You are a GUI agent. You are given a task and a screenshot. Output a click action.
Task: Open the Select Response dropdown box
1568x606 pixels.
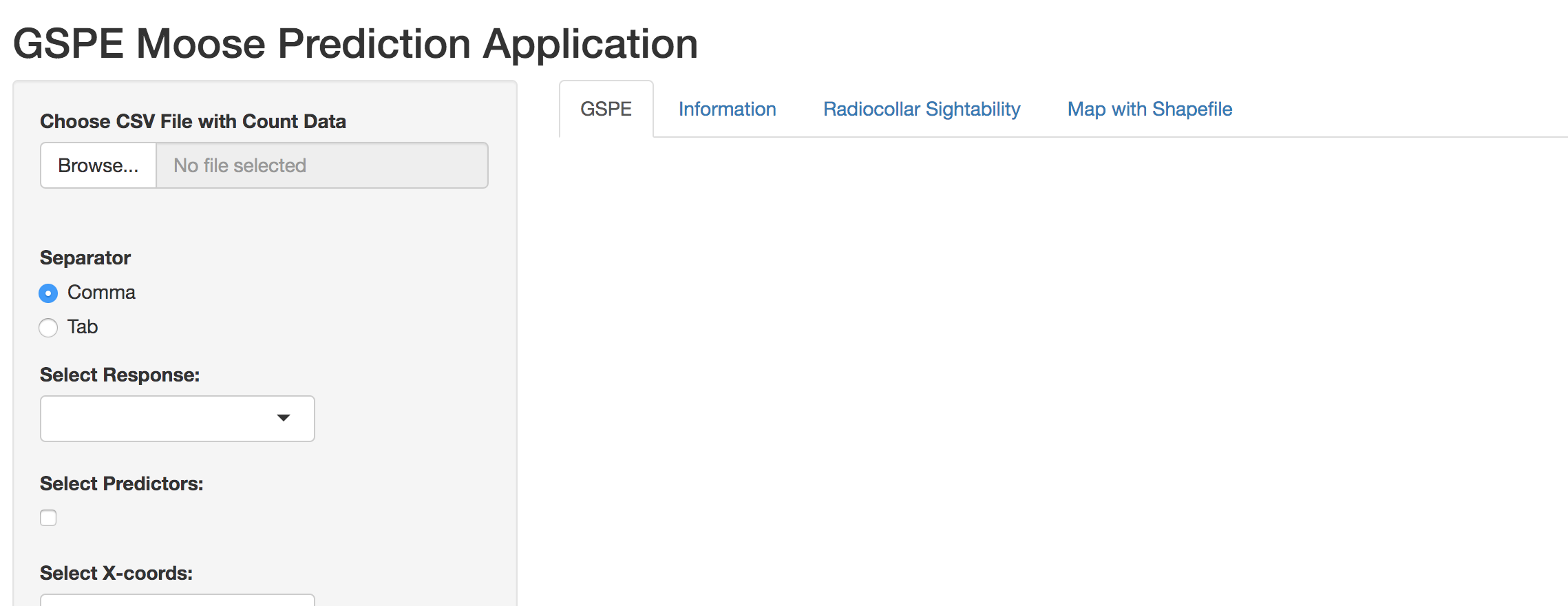178,419
